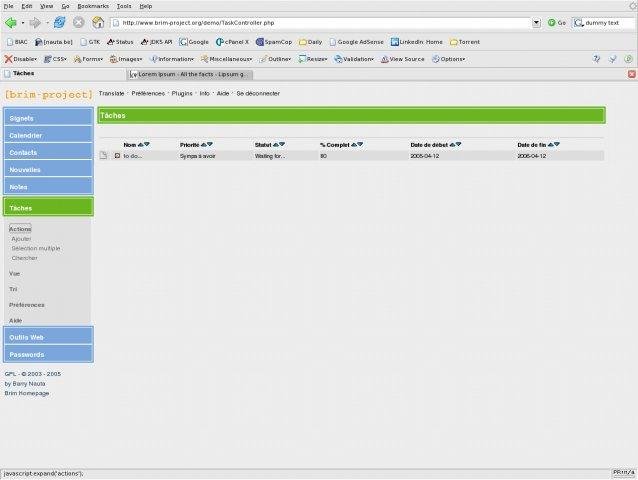Click the Se déconnecter link
Screen dimensions: 638x480
[x=258, y=93]
